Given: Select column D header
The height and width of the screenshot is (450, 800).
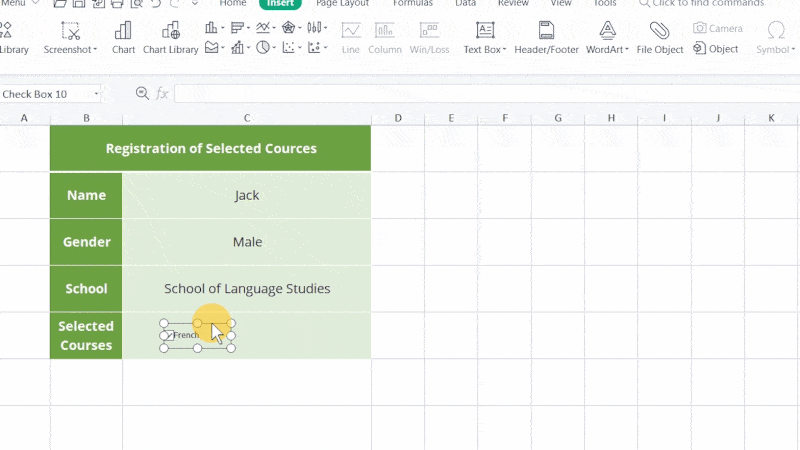Looking at the screenshot, I should [398, 118].
